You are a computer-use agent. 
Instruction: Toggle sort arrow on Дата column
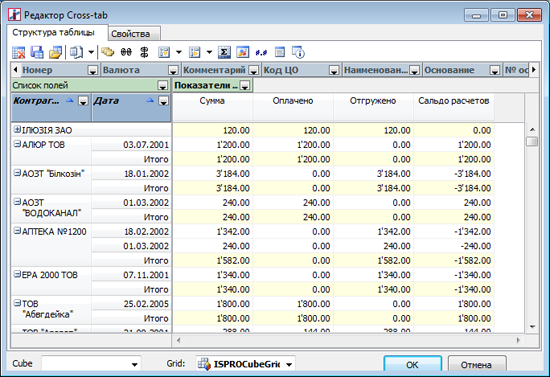point(150,100)
